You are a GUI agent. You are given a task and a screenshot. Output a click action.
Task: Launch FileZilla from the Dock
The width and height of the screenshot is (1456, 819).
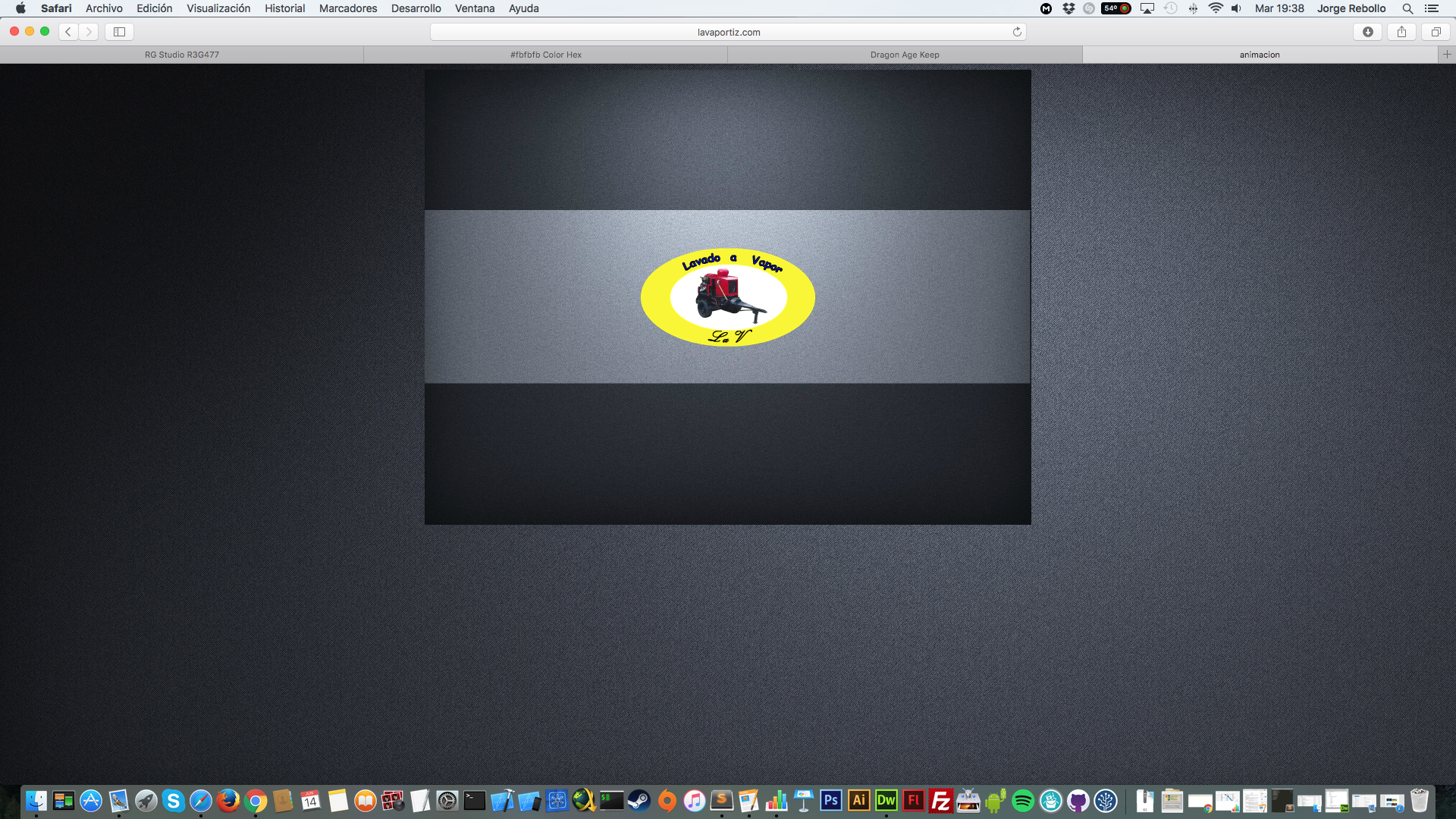tap(941, 800)
